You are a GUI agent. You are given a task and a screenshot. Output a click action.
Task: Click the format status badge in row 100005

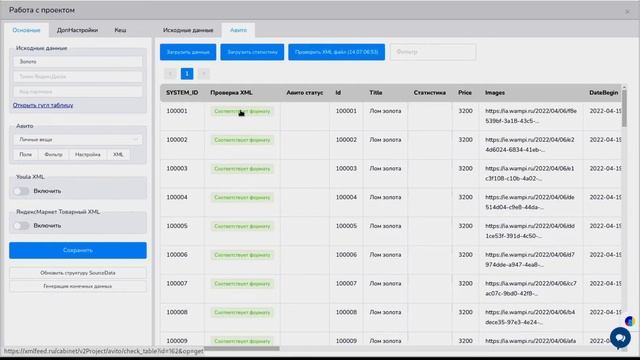click(242, 226)
